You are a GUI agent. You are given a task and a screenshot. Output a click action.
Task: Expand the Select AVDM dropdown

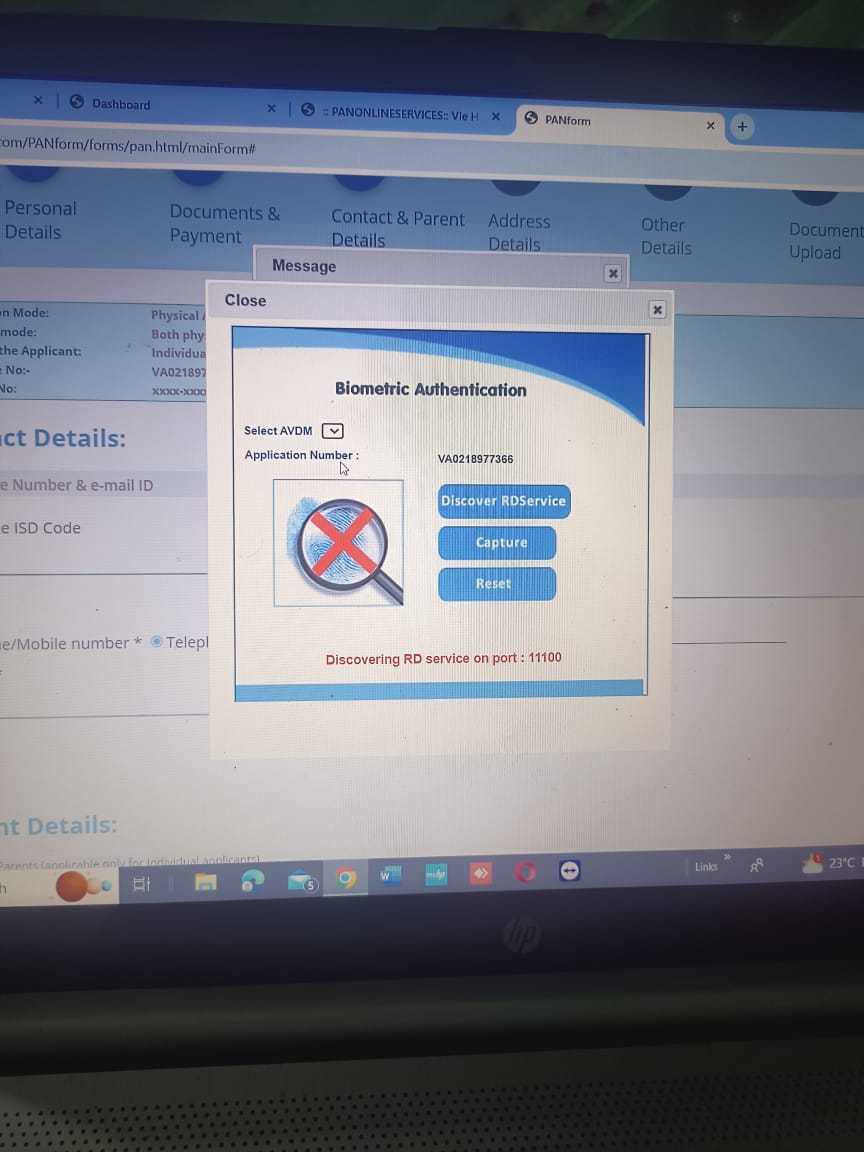[333, 431]
